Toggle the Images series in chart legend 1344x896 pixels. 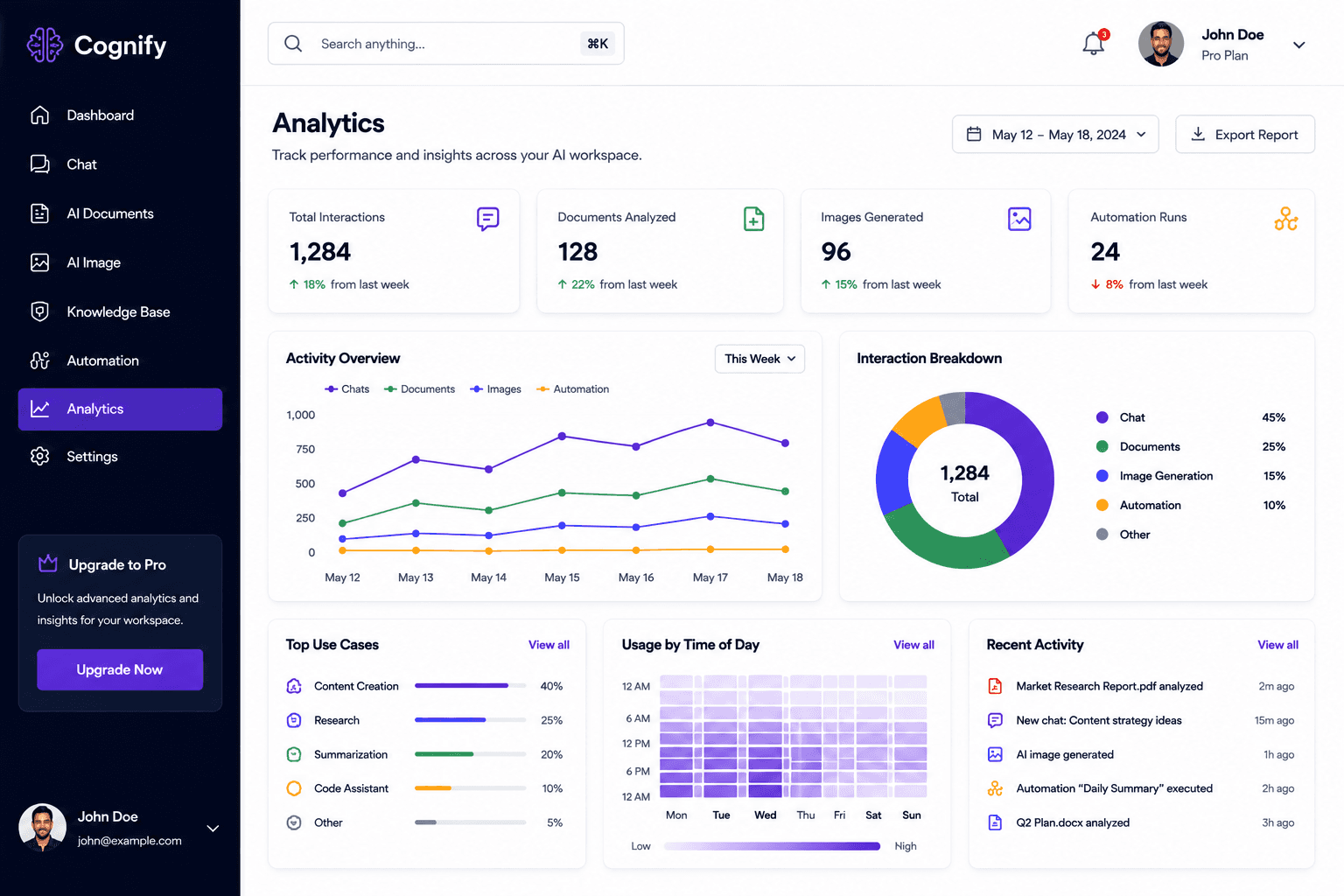point(496,389)
